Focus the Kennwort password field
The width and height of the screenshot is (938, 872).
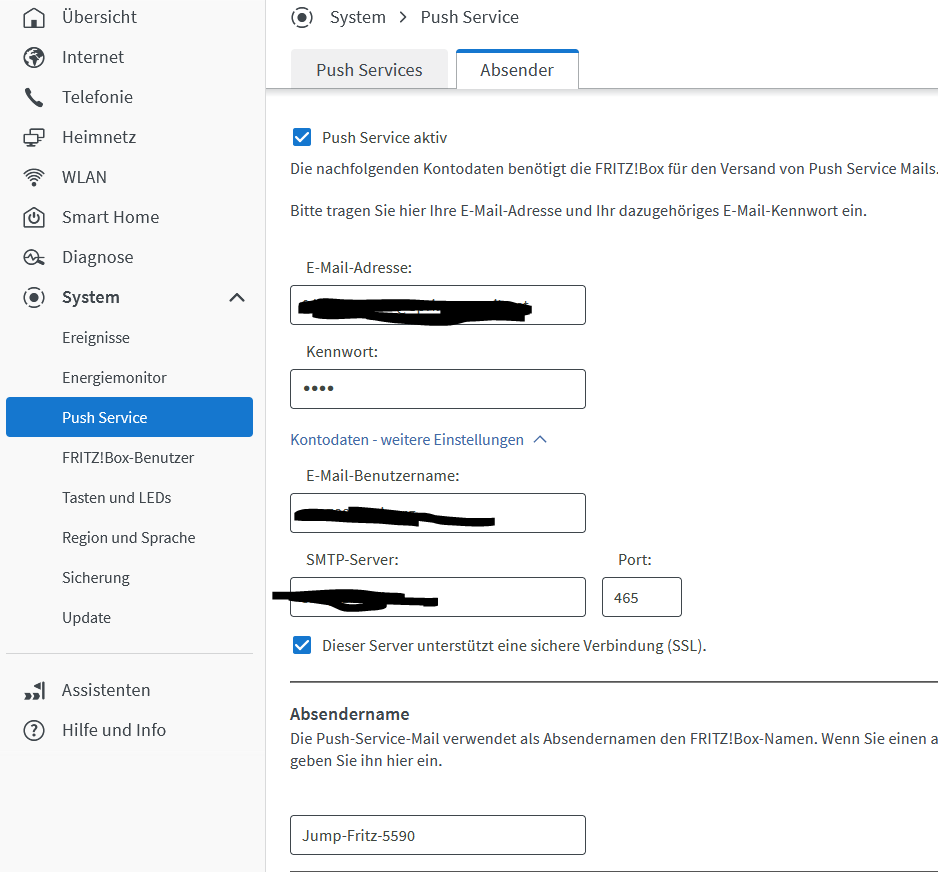coord(438,389)
